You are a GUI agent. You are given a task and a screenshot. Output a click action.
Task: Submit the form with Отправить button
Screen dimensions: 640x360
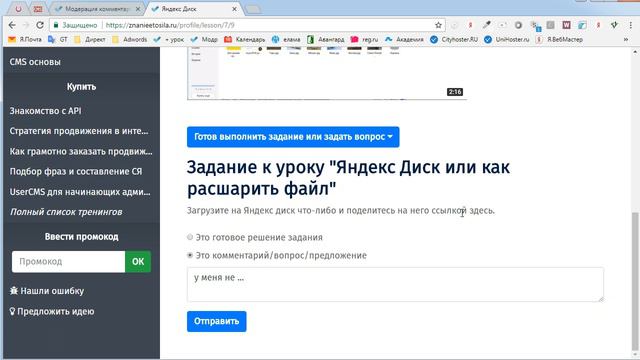(x=217, y=321)
